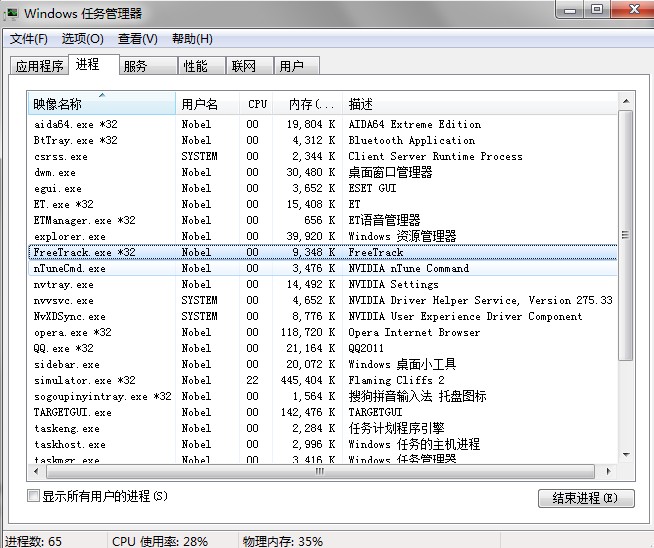This screenshot has width=654, height=548.
Task: Click the CPU 使用率: 28% status entry
Action: (x=160, y=541)
